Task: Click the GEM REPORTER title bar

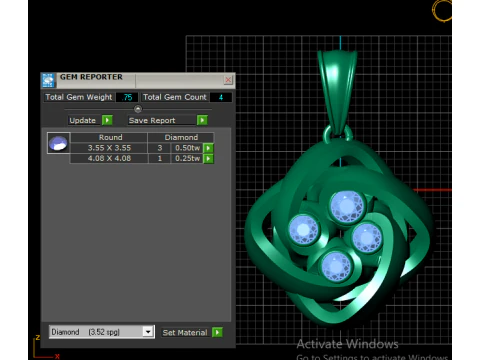Action: 138,80
